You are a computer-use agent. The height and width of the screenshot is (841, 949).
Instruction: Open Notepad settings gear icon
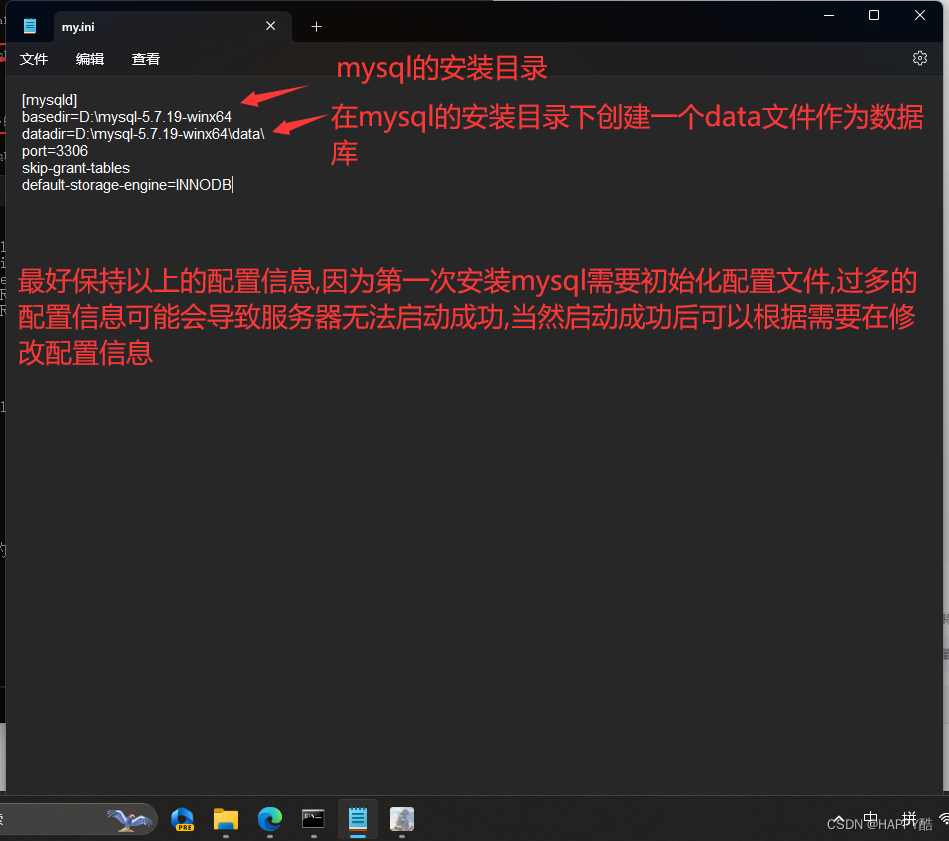919,58
